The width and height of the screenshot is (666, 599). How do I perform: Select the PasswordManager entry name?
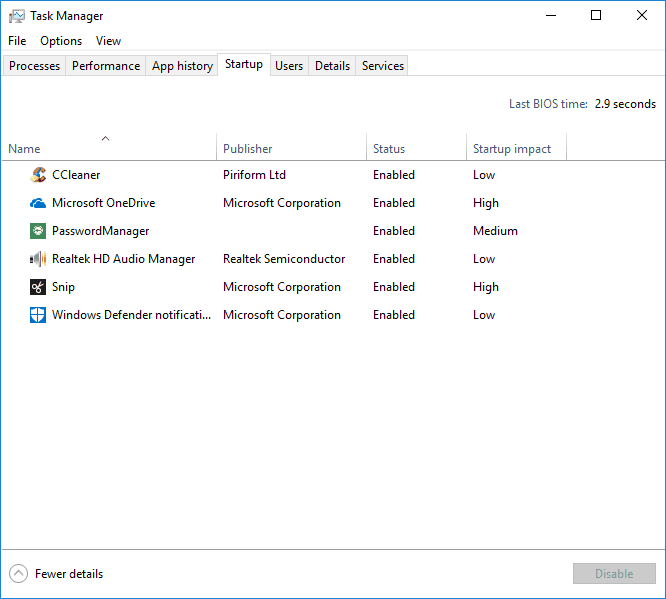click(100, 231)
